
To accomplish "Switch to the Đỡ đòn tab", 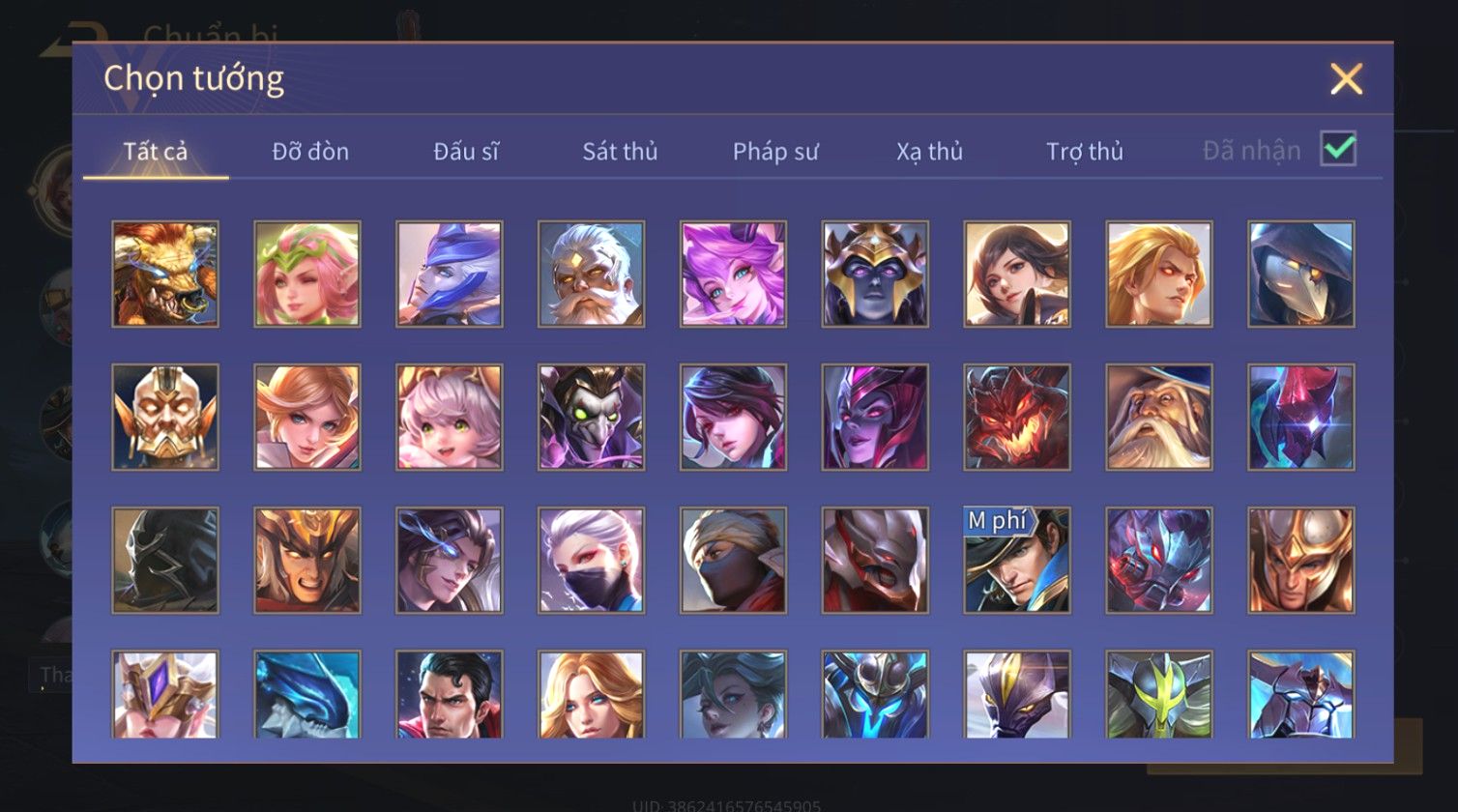I will click(310, 152).
